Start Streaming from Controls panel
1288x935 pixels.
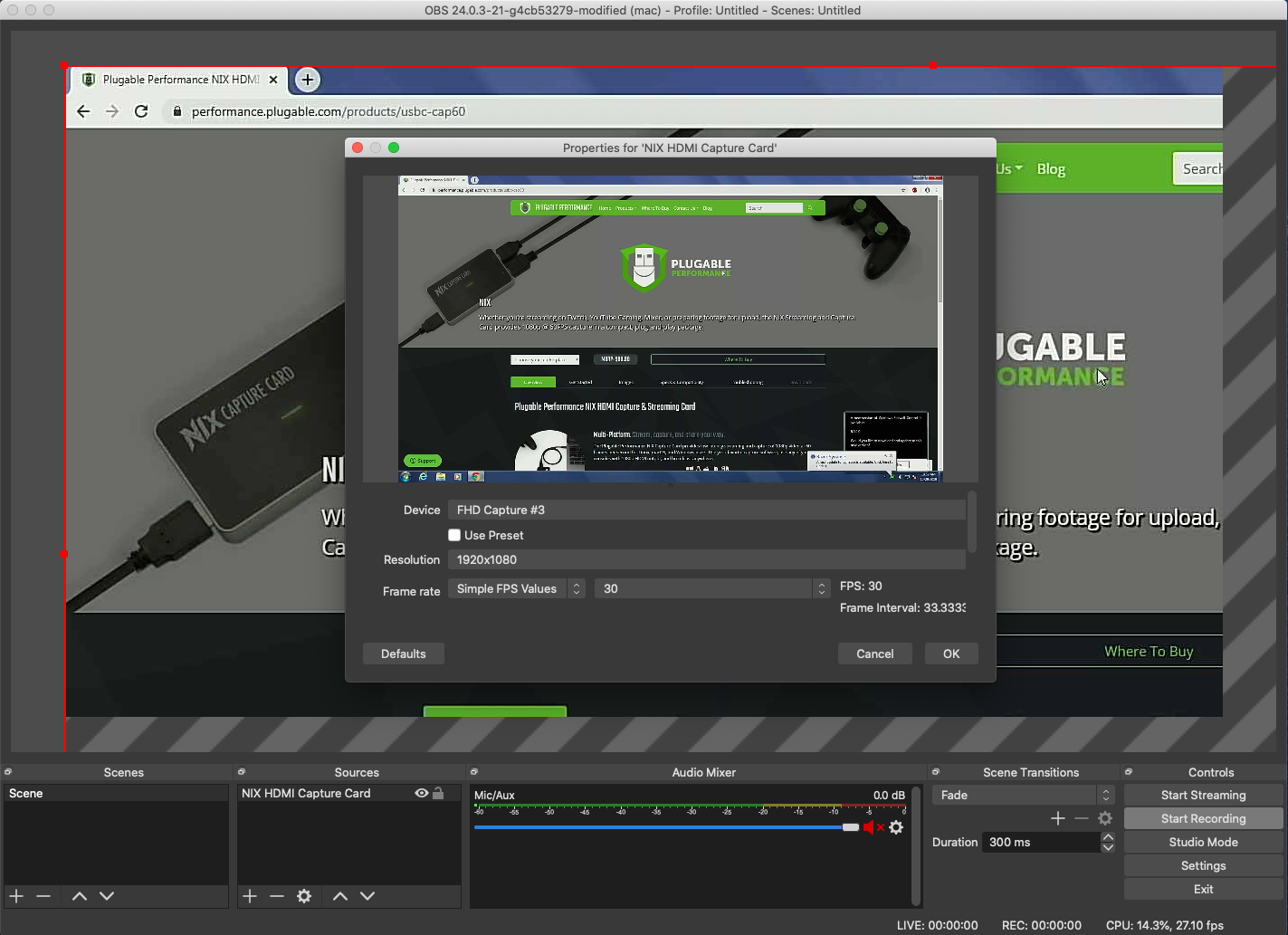coord(1204,795)
